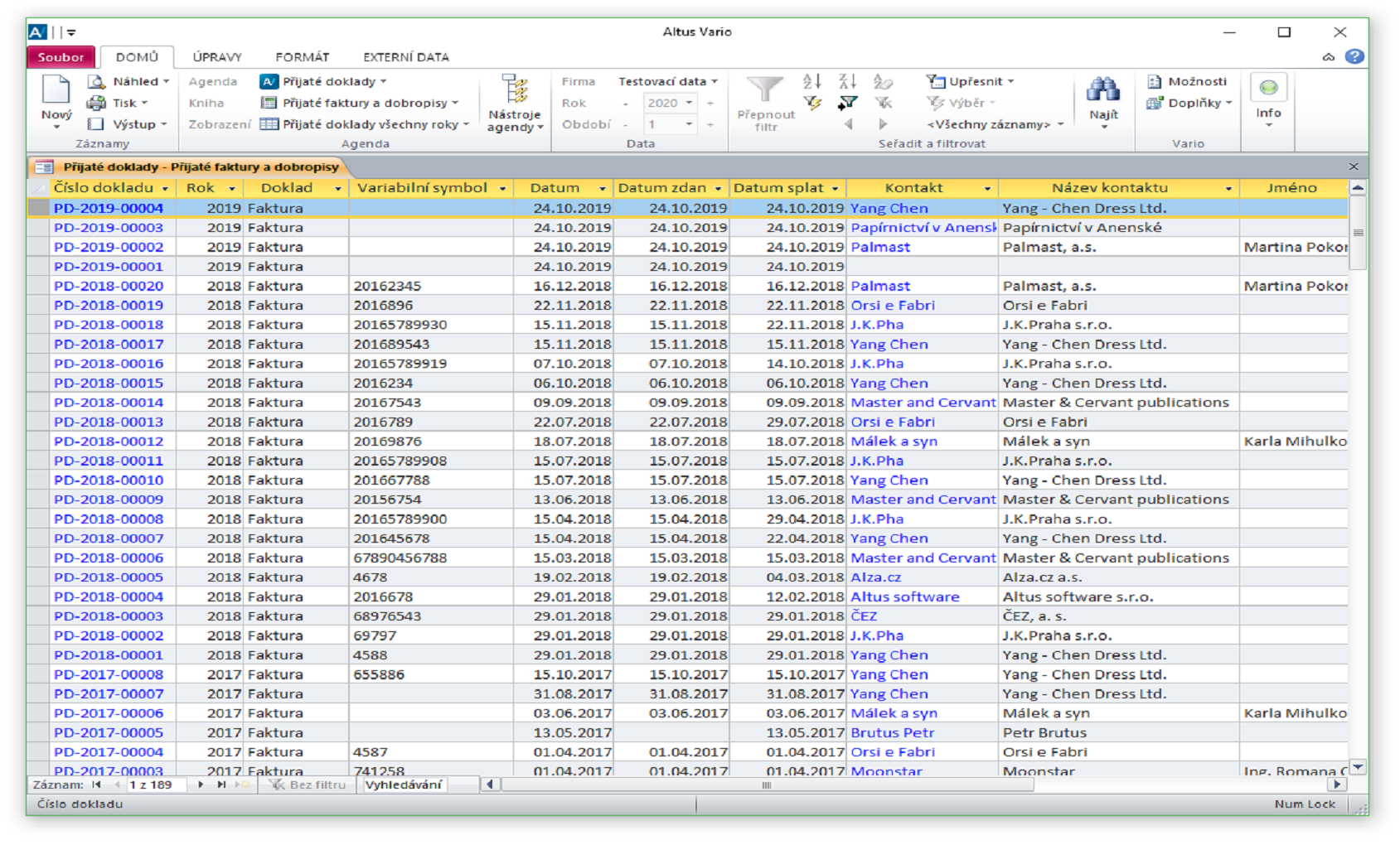1400x845 pixels.
Task: Open Přijaté faktury a dobropisy book dropdown
Action: [x=360, y=103]
